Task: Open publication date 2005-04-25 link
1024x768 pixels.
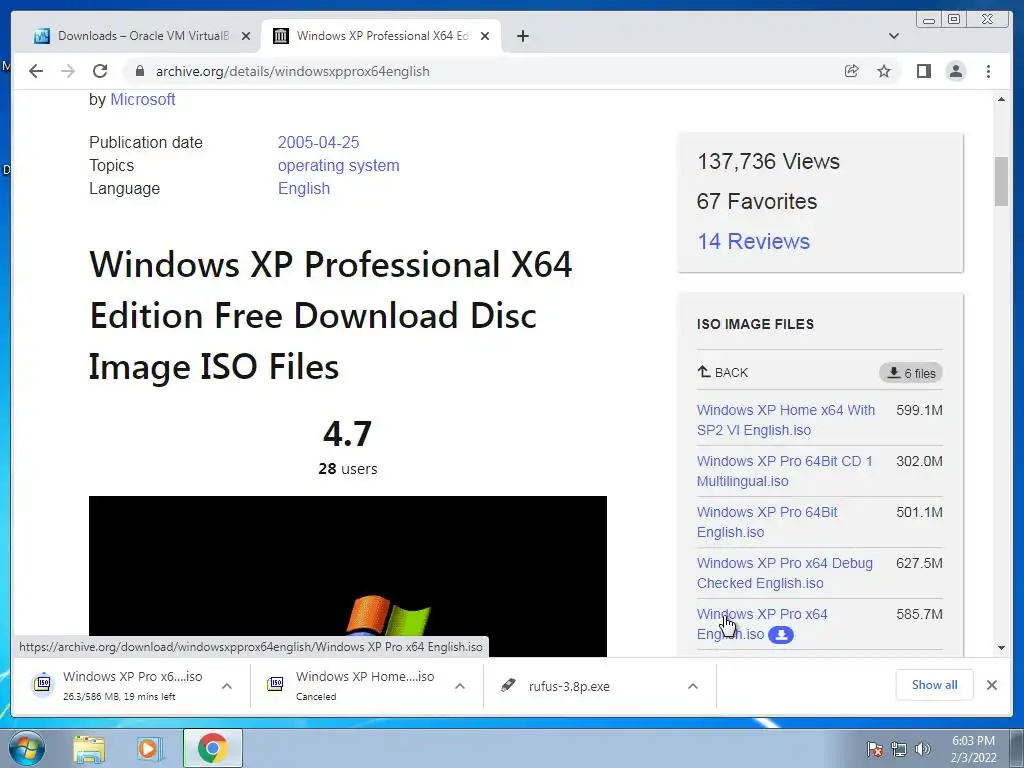Action: point(318,142)
